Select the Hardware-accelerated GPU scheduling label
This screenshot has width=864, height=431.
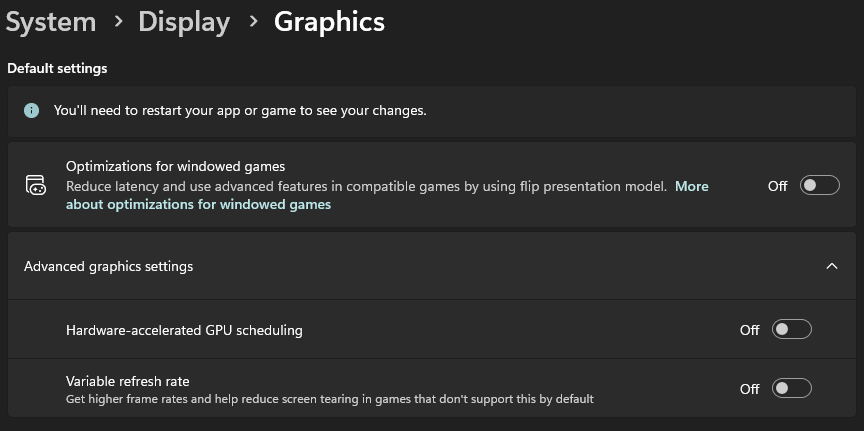184,329
